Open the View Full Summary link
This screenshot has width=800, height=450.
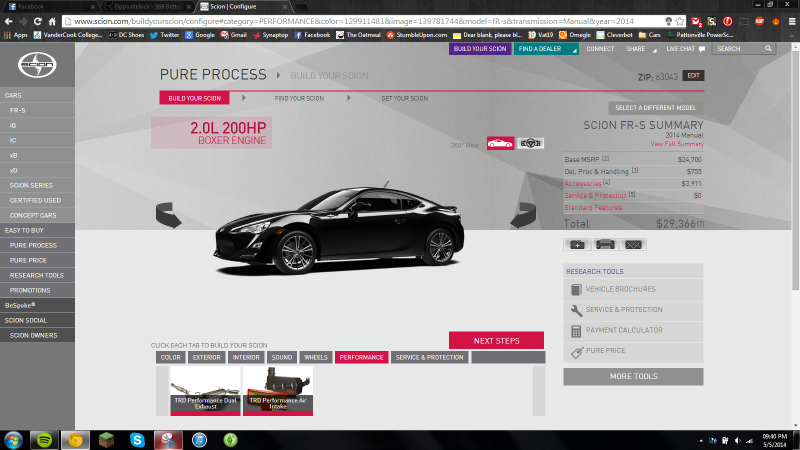tap(677, 144)
